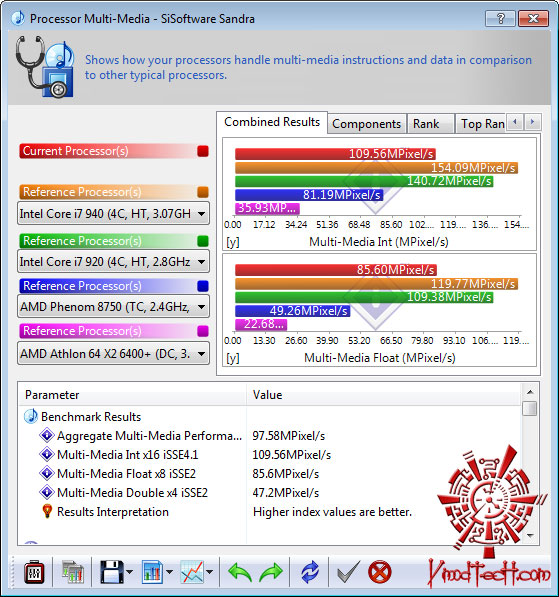The image size is (559, 597).
Task: Click the line graph icon
Action: pyautogui.click(x=192, y=572)
